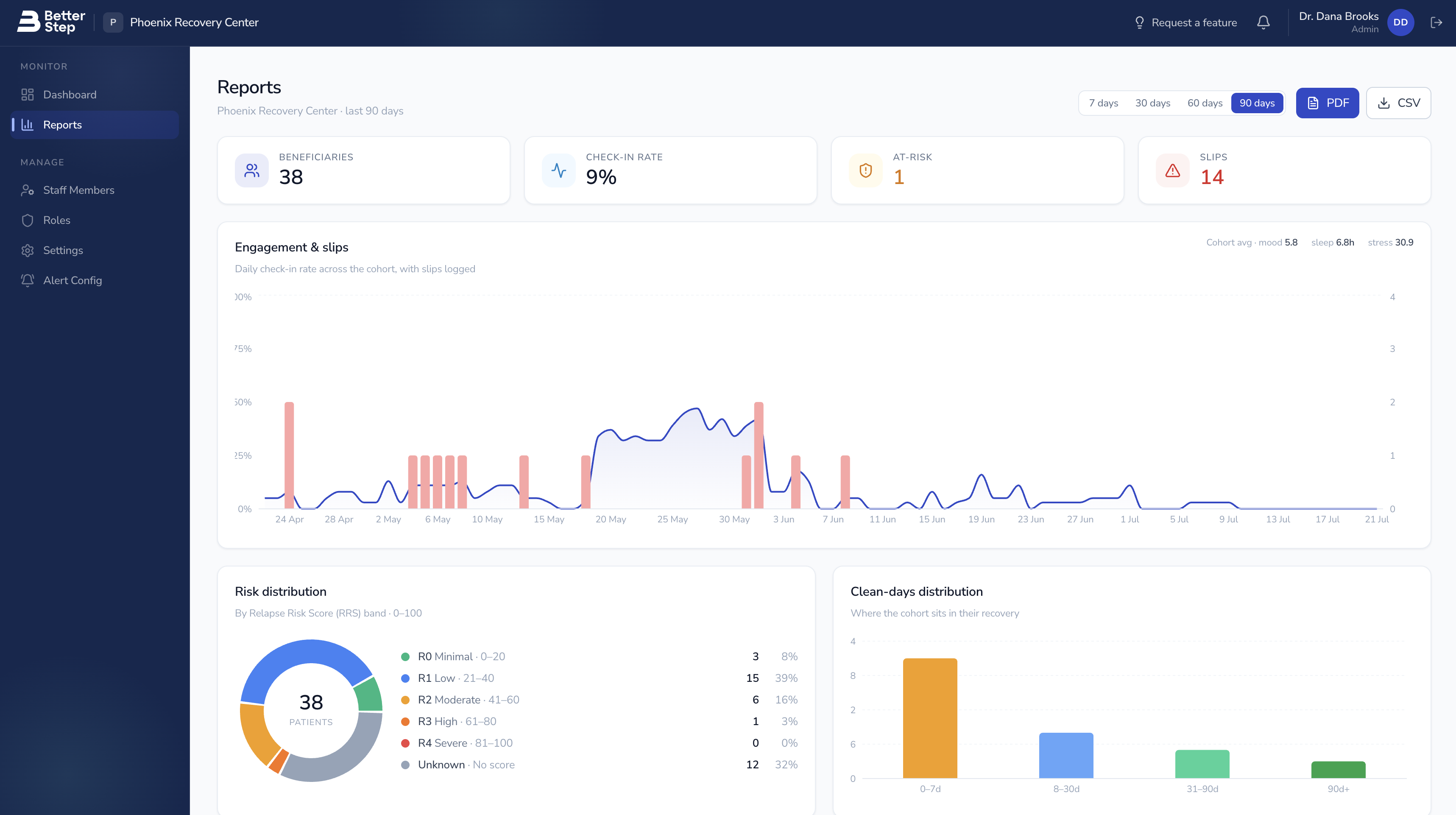Click the Clean-days distribution heading

point(916,592)
